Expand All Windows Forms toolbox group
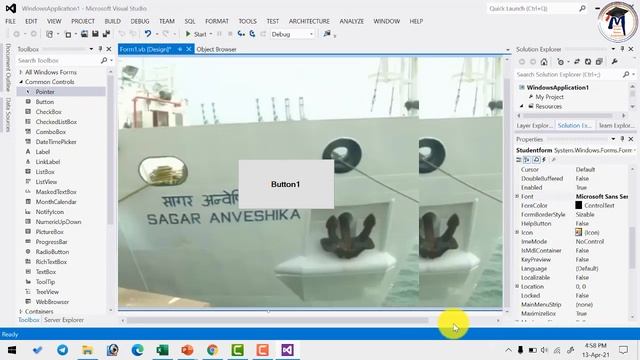Viewport: 640px width, 360px height. (x=20, y=72)
